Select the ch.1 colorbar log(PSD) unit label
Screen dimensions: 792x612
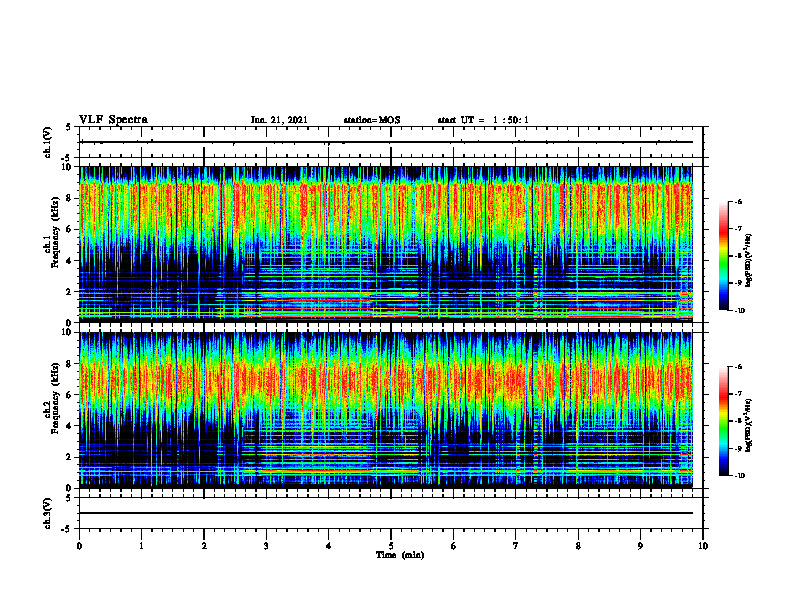(748, 260)
